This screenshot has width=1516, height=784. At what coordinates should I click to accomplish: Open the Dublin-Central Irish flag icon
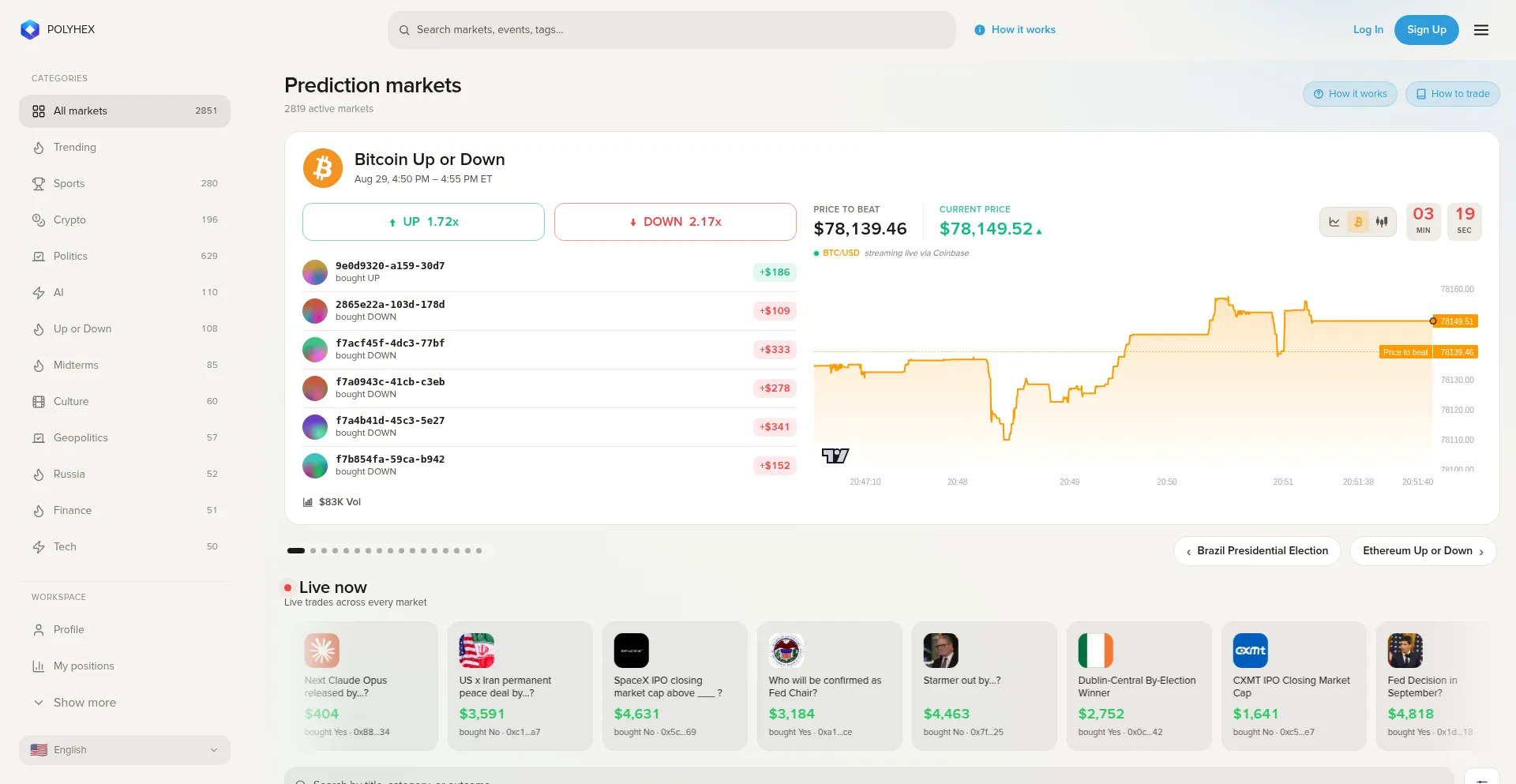[1096, 651]
